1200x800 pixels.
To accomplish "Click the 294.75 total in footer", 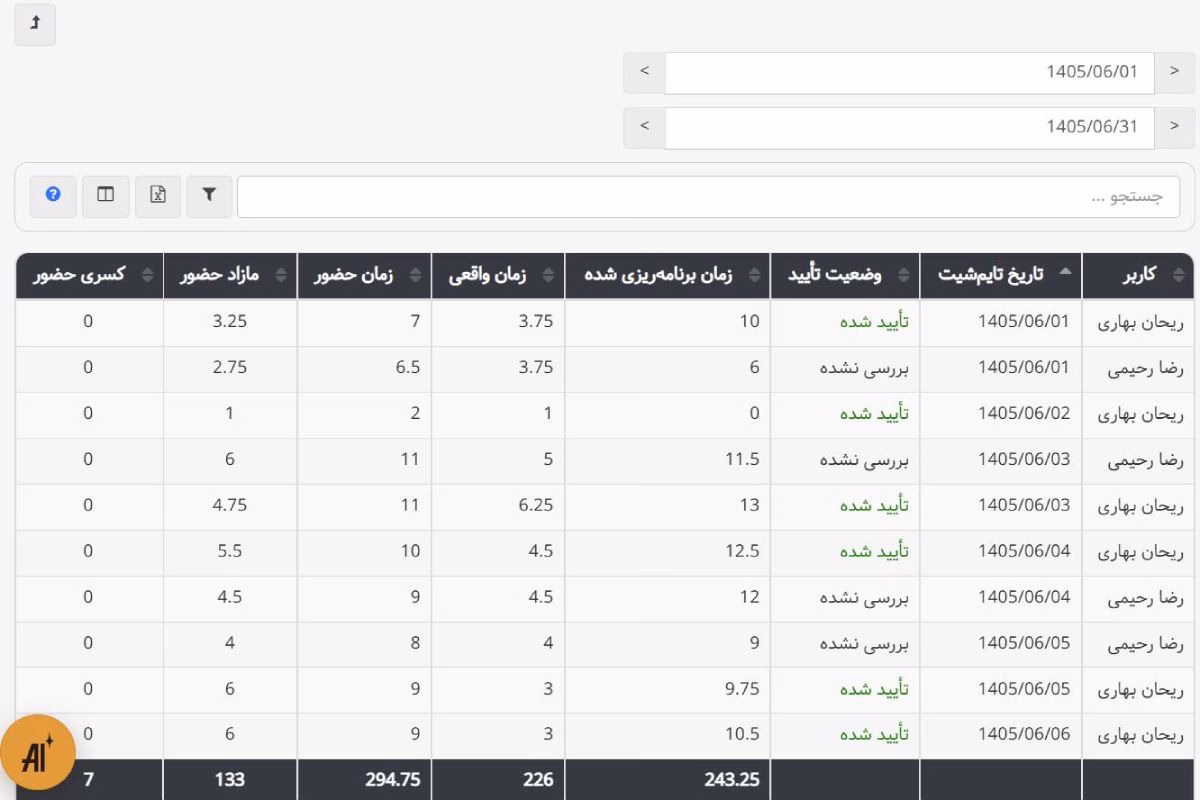I will [x=393, y=779].
